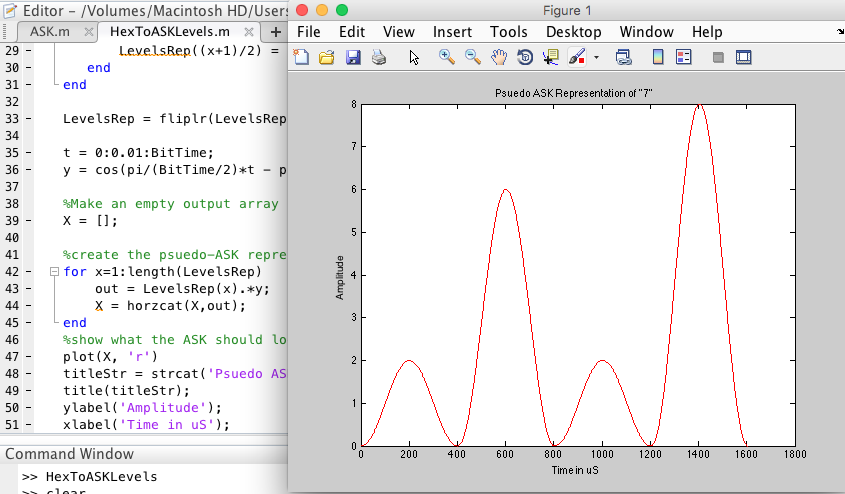Open the Help menu in Figure 1

[x=707, y=32]
